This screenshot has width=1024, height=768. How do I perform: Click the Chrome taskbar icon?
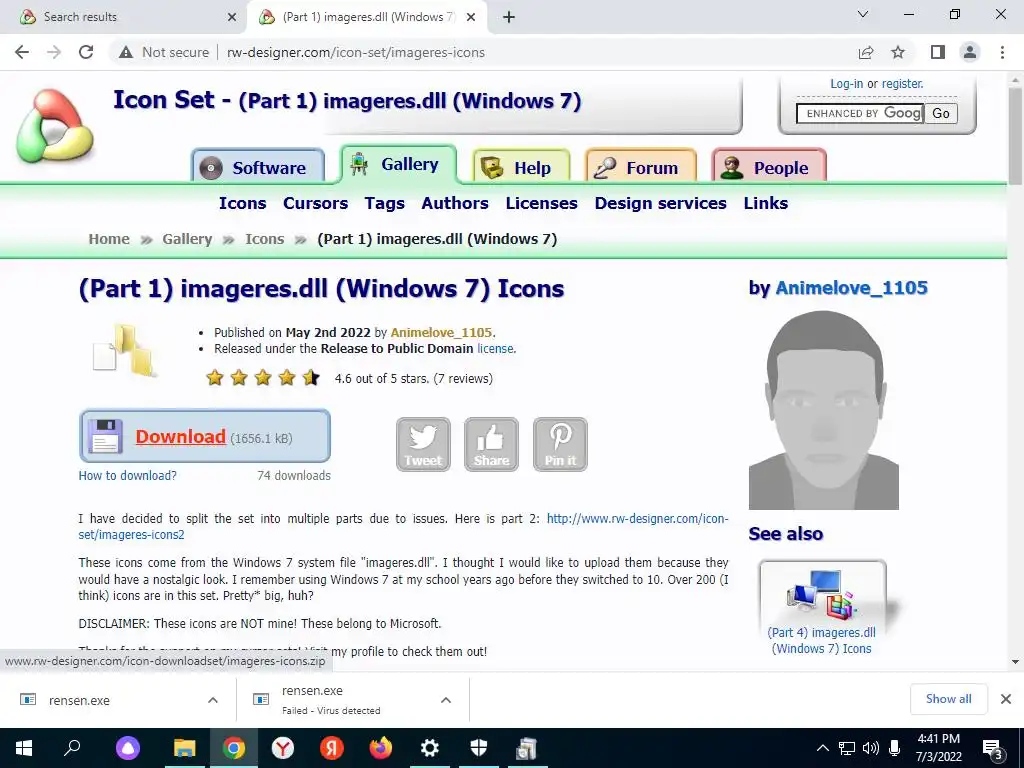point(234,748)
